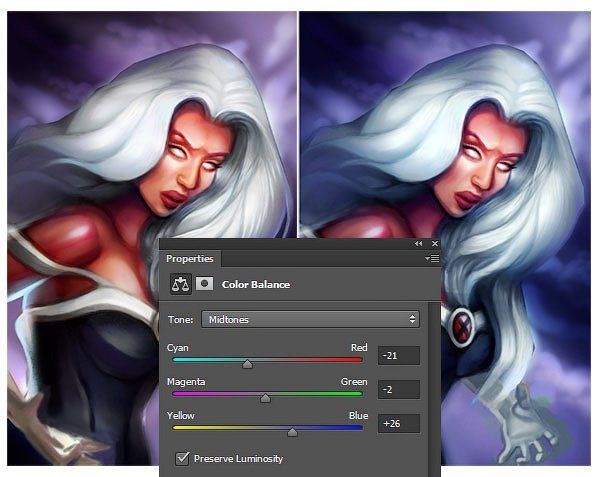This screenshot has width=600, height=477.
Task: Open the Properties panel flyout menu icon
Action: (x=433, y=259)
